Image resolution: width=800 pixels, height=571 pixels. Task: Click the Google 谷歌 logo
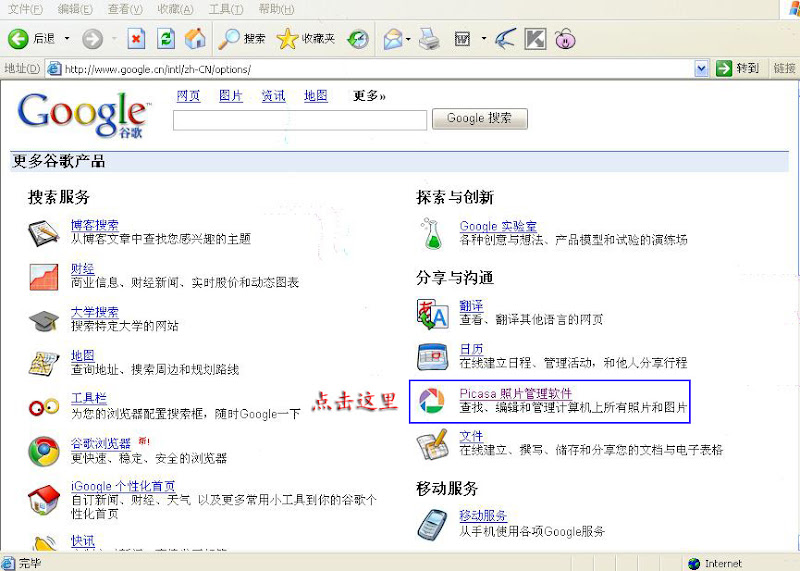click(84, 115)
